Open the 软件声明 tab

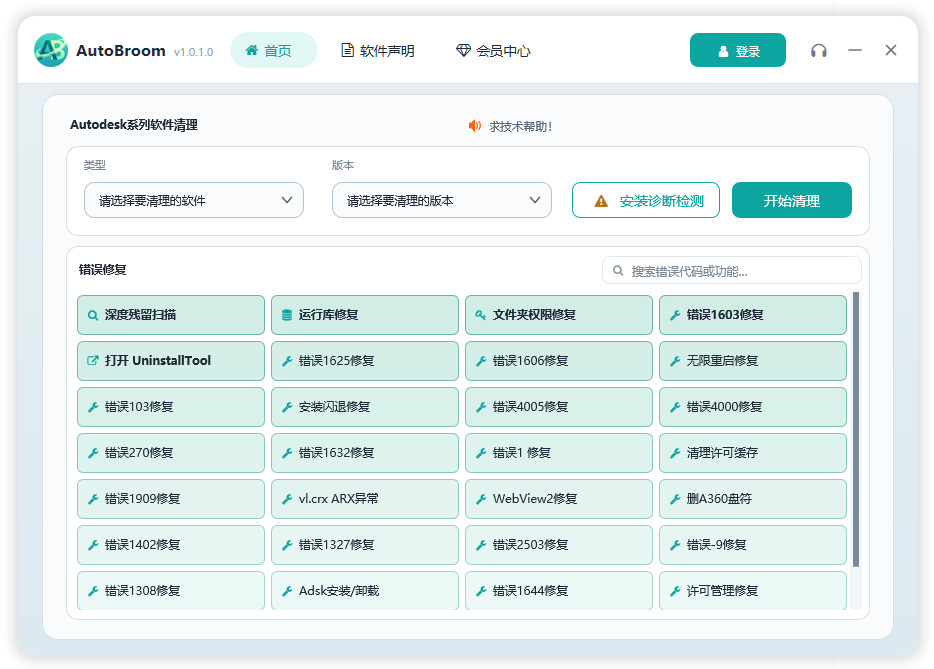[378, 51]
